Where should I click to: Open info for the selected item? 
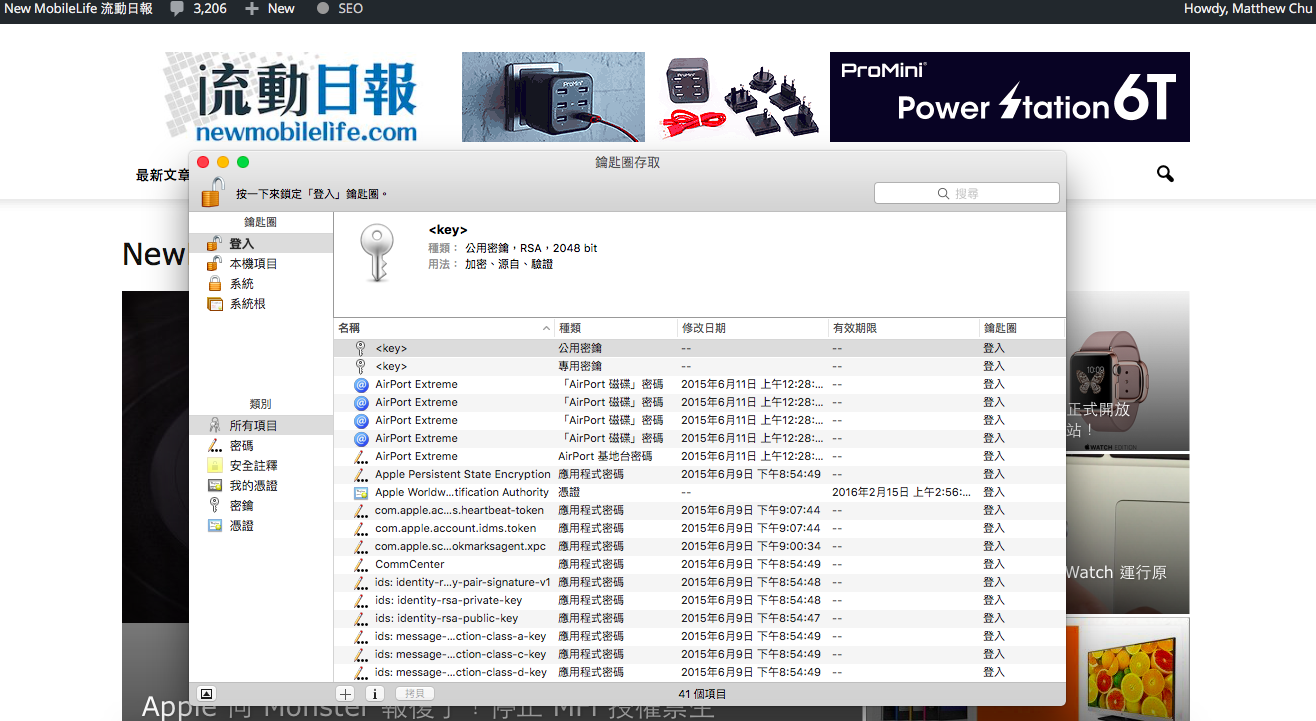[375, 693]
